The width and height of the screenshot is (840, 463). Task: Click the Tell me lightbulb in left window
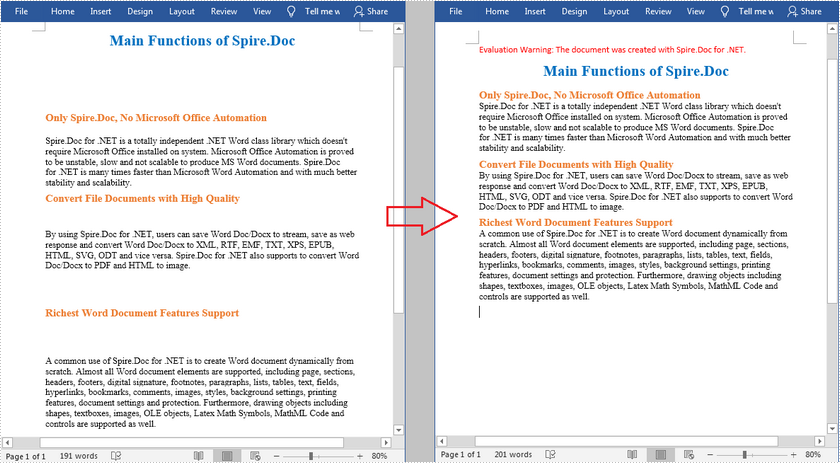[x=290, y=11]
